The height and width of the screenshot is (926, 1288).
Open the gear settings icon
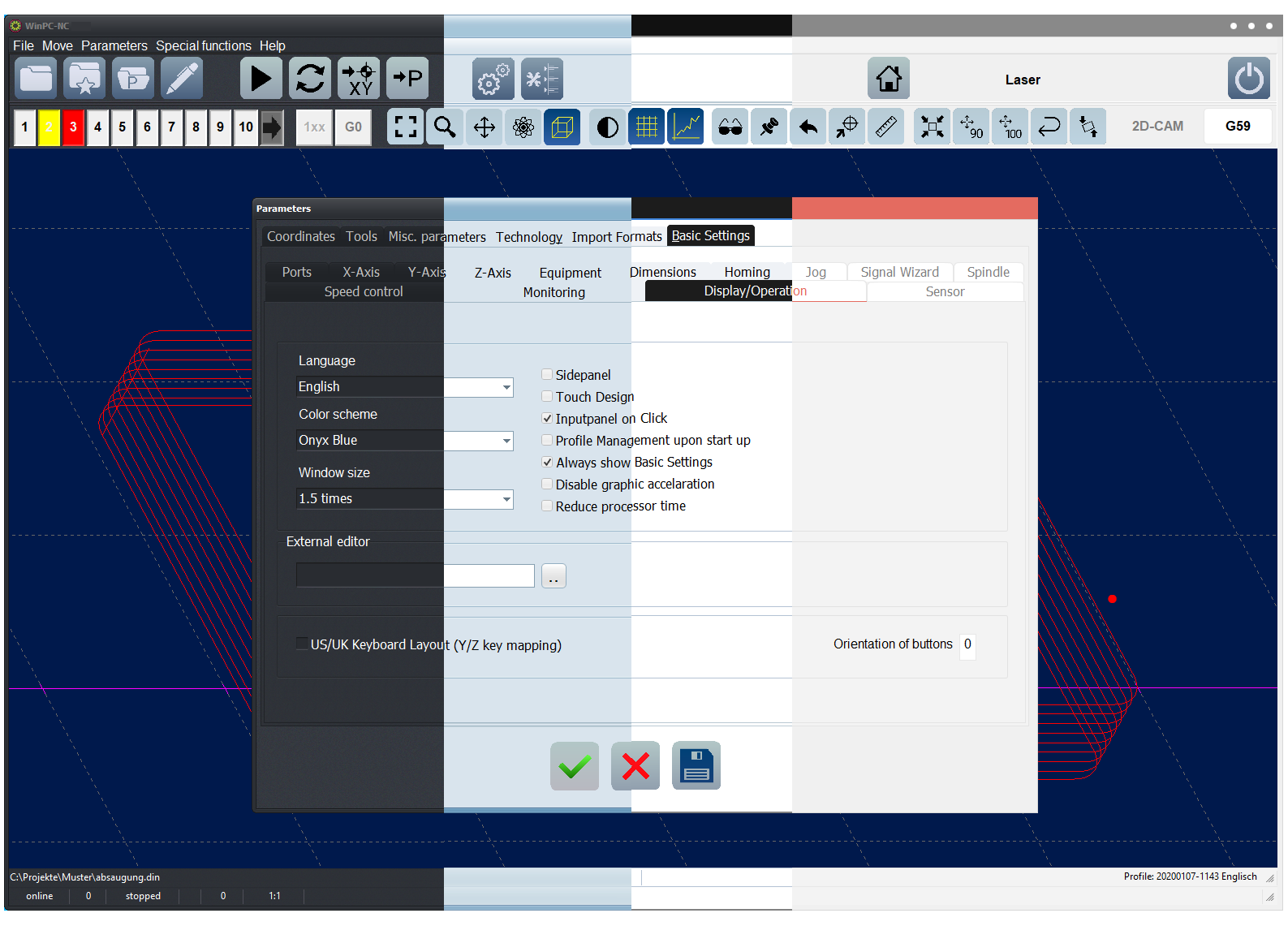(x=493, y=79)
